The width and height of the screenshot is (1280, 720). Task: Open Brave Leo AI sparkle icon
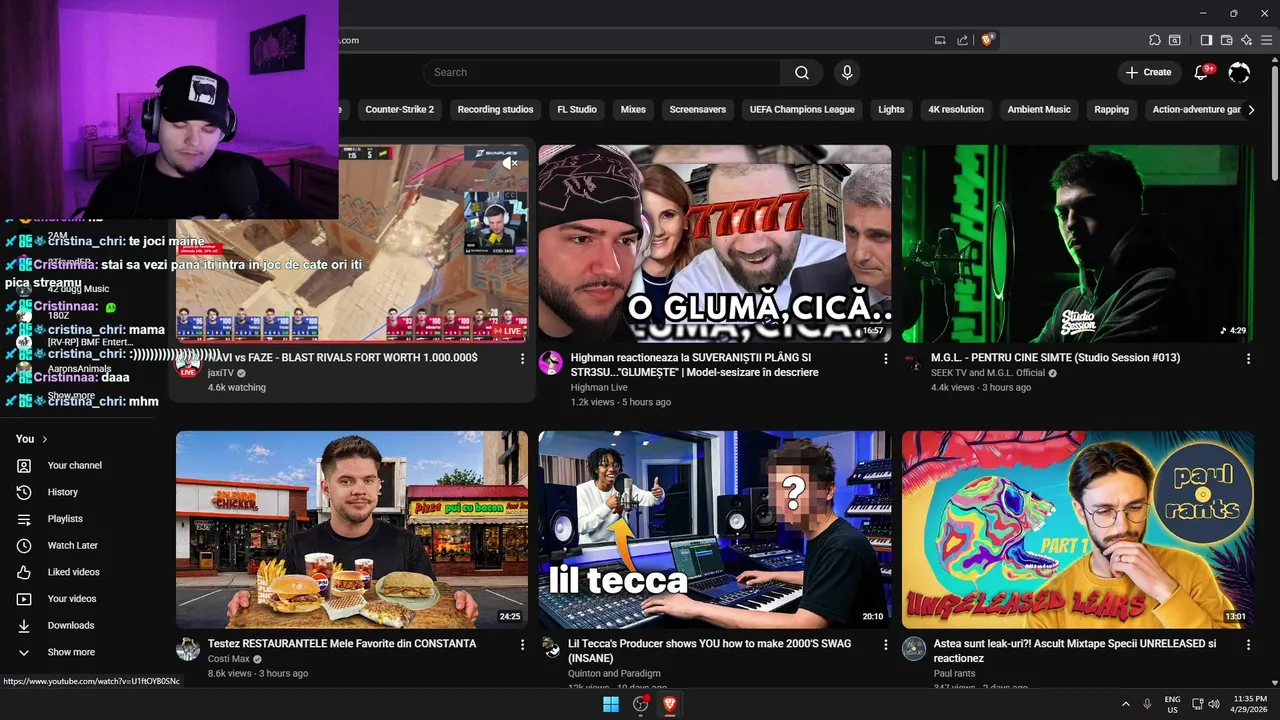tap(1246, 40)
